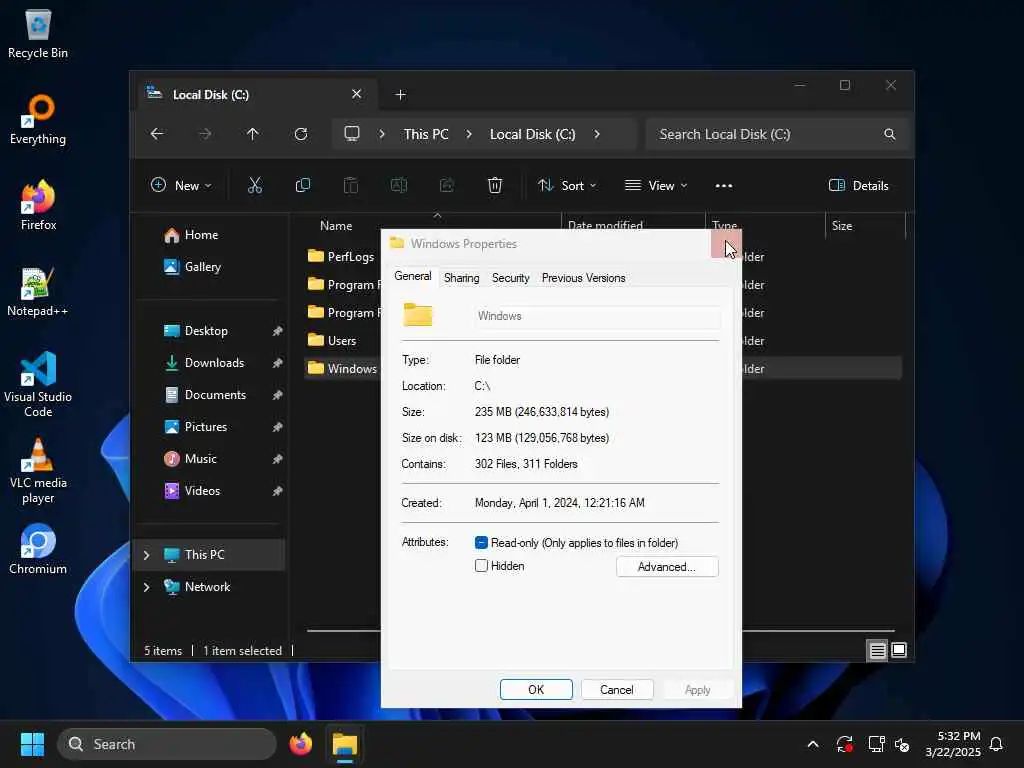1024x768 pixels.
Task: Click the folder name field in Properties
Action: pos(598,316)
